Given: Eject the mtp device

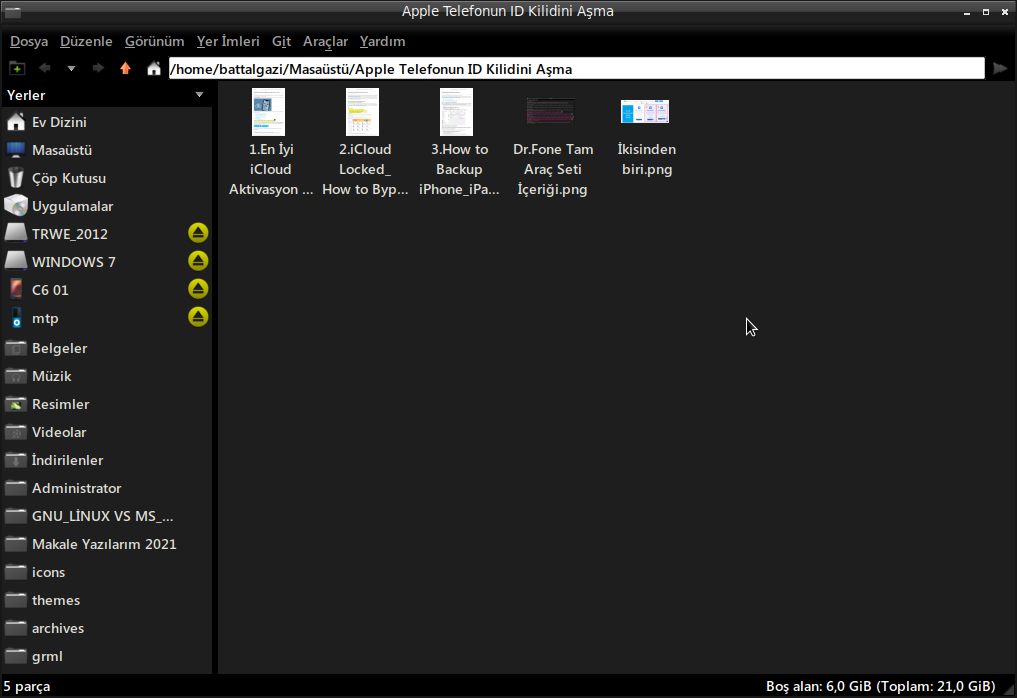Looking at the screenshot, I should (198, 317).
